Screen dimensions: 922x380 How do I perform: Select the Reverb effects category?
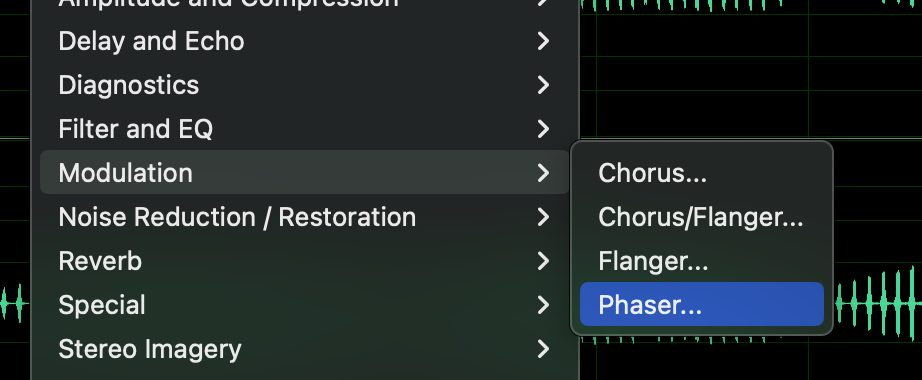coord(305,261)
